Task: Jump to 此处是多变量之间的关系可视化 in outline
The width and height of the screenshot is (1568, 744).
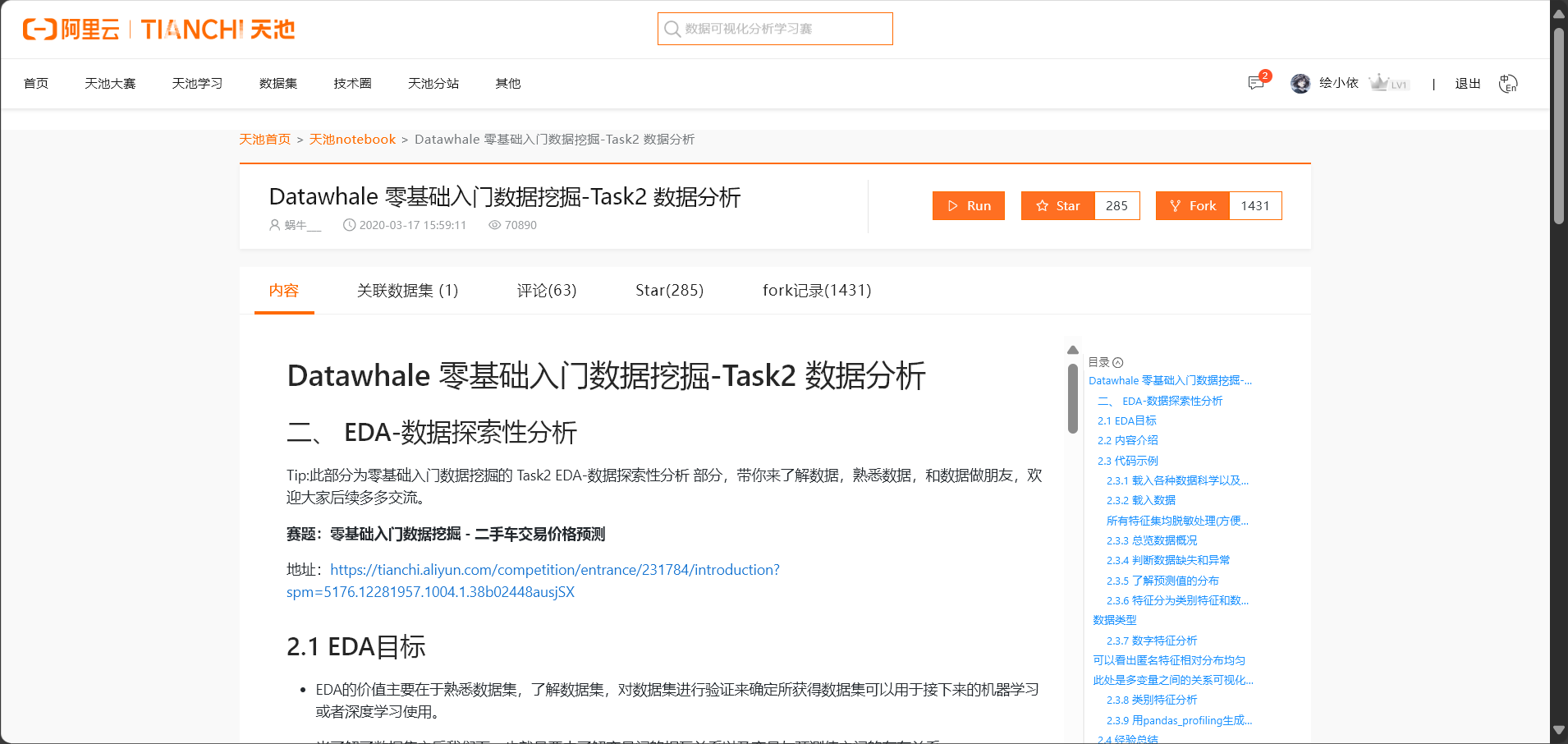Action: click(x=1173, y=680)
